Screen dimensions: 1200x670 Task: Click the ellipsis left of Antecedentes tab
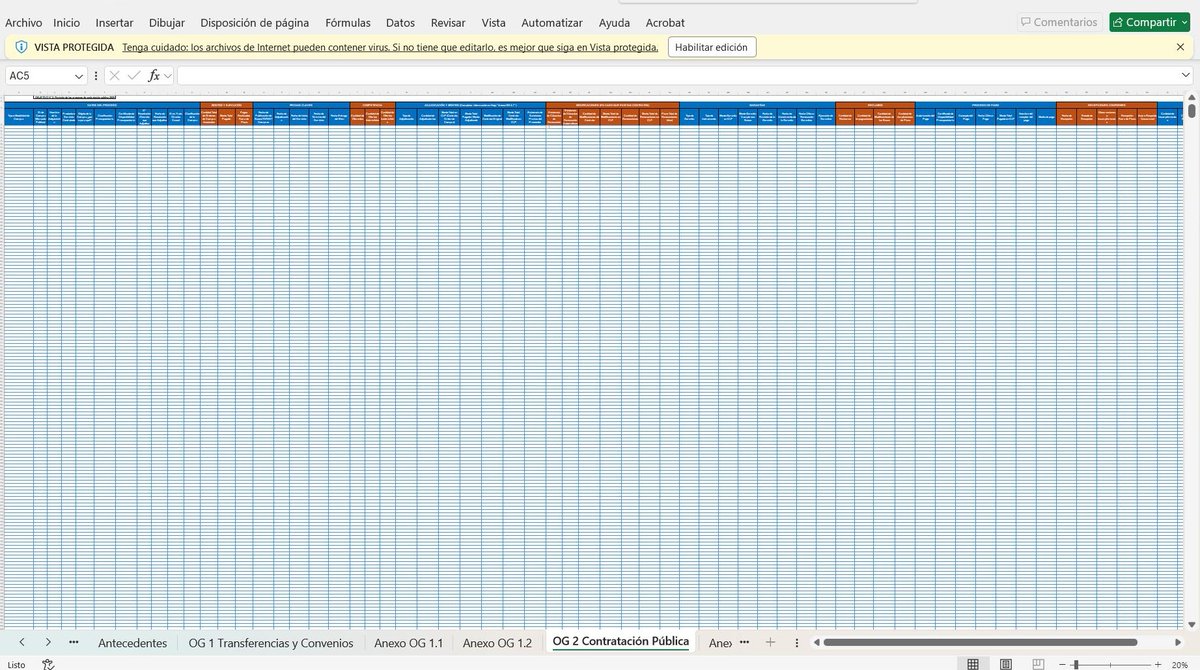[x=74, y=641]
